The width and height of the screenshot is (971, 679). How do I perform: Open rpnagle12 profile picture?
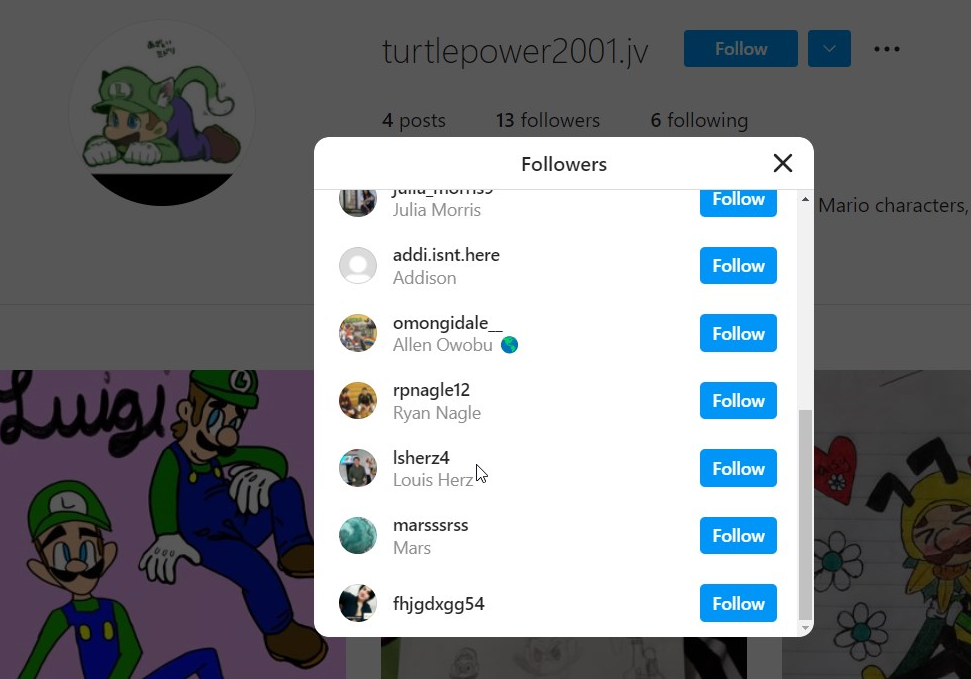point(358,401)
